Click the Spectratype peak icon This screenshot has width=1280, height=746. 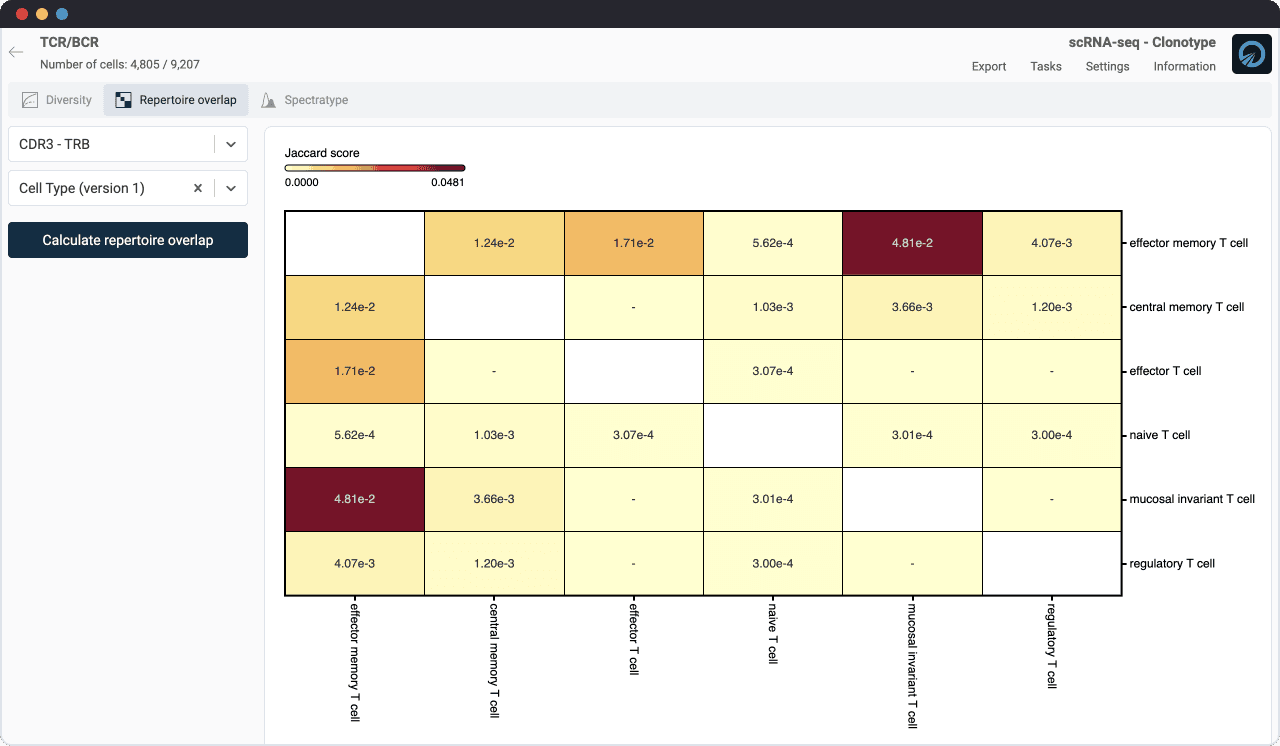tap(268, 100)
